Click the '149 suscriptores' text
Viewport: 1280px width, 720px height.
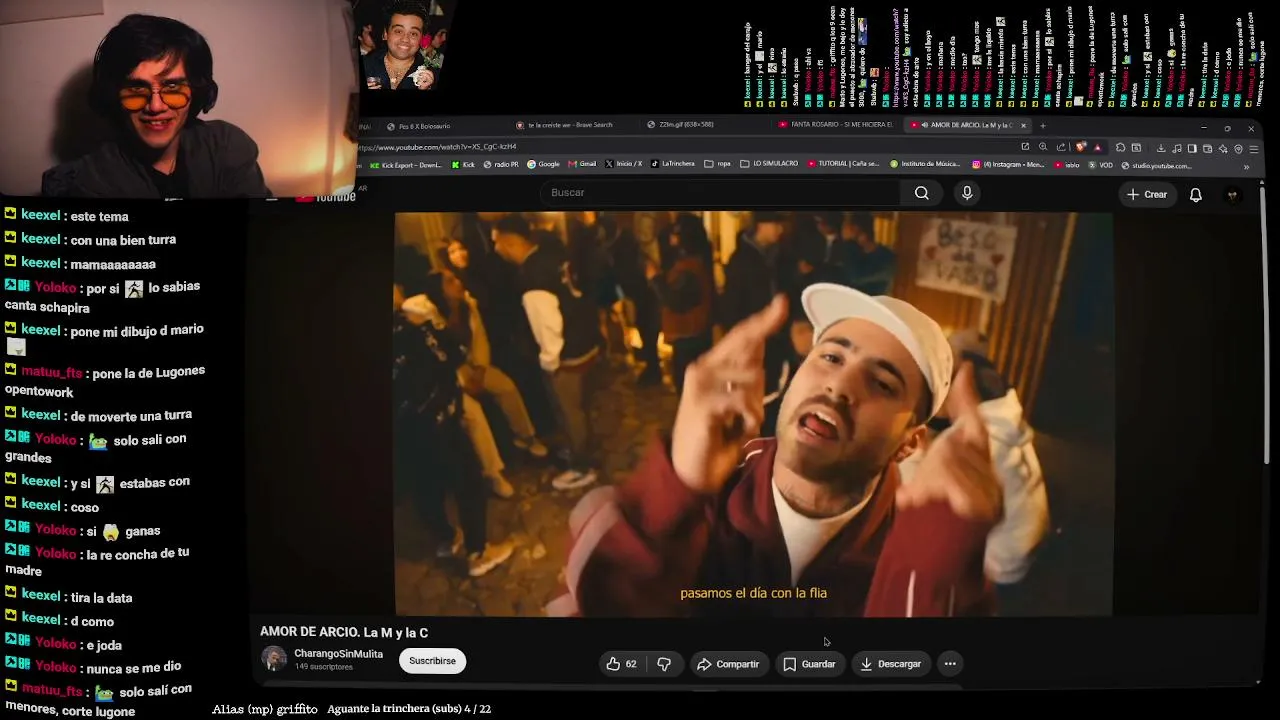coord(323,667)
